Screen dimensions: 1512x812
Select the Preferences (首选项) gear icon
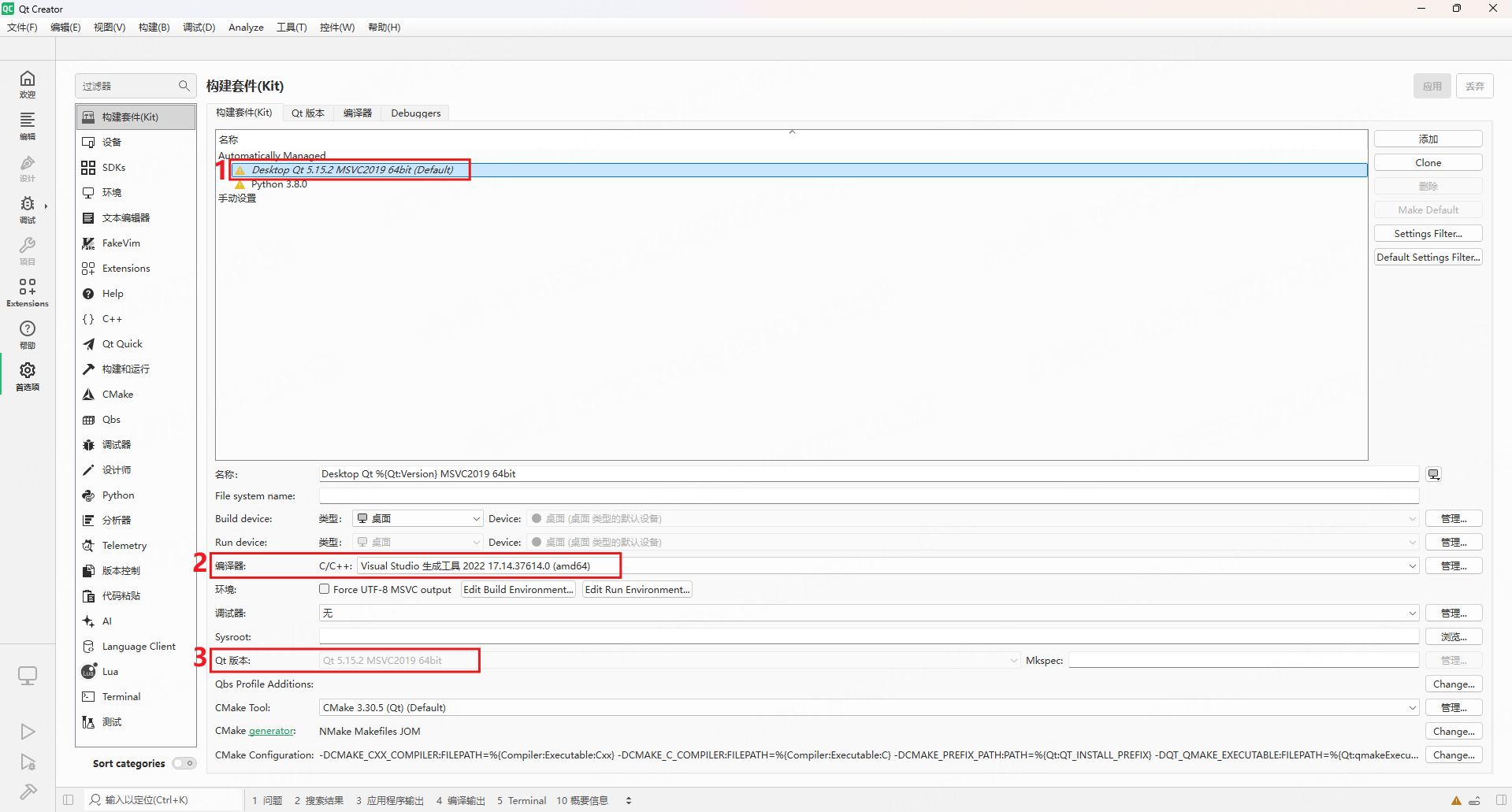pyautogui.click(x=28, y=376)
